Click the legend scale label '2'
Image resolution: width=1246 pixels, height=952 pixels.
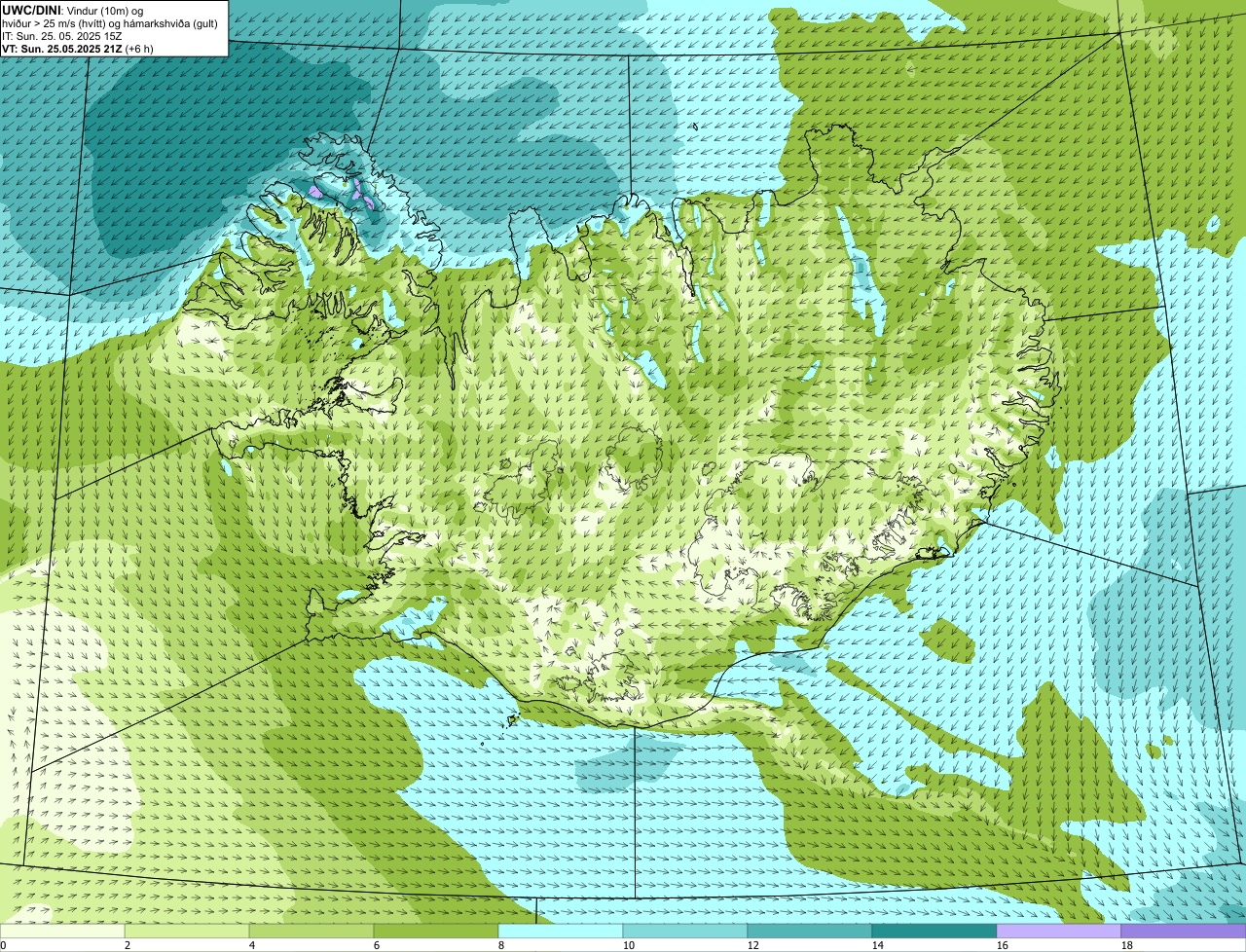128,945
